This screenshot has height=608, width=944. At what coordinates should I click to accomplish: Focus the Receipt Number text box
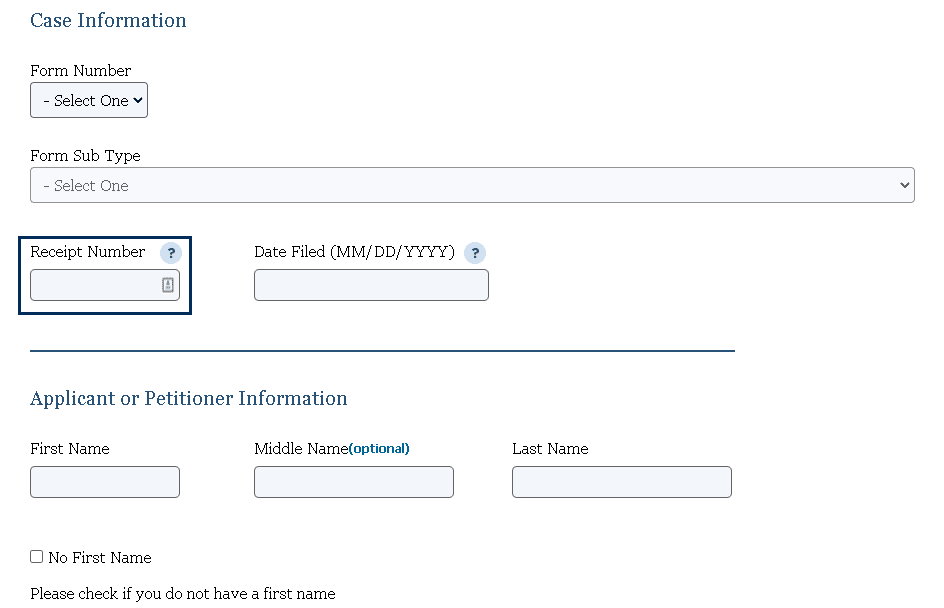pyautogui.click(x=94, y=285)
